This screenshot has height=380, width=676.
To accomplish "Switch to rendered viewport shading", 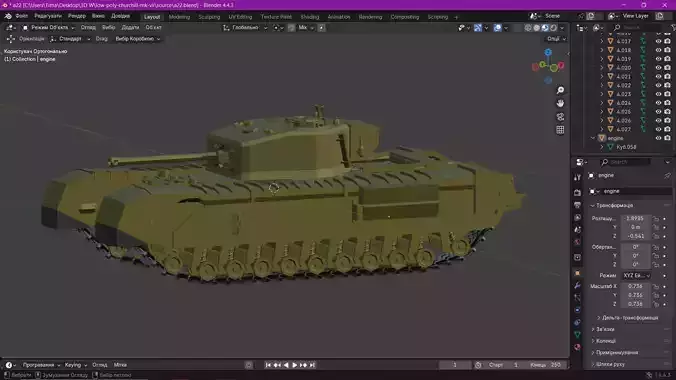I will coord(554,28).
